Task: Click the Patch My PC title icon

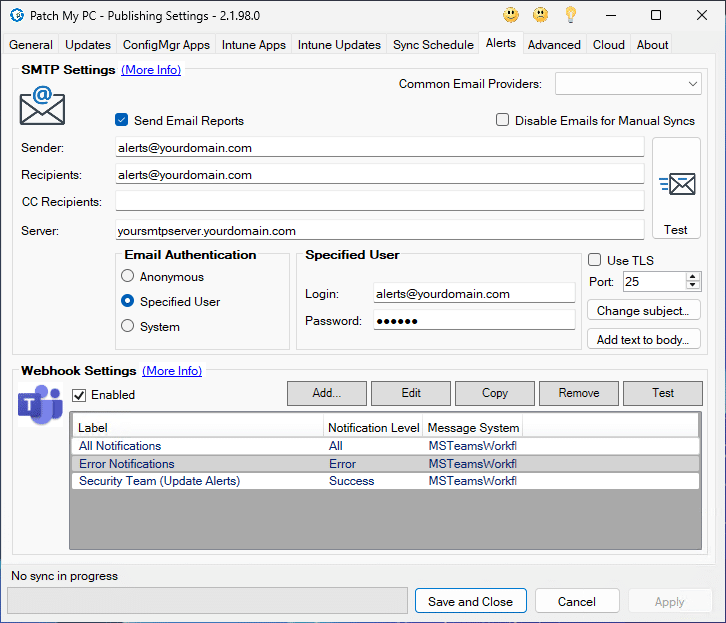Action: (x=16, y=15)
